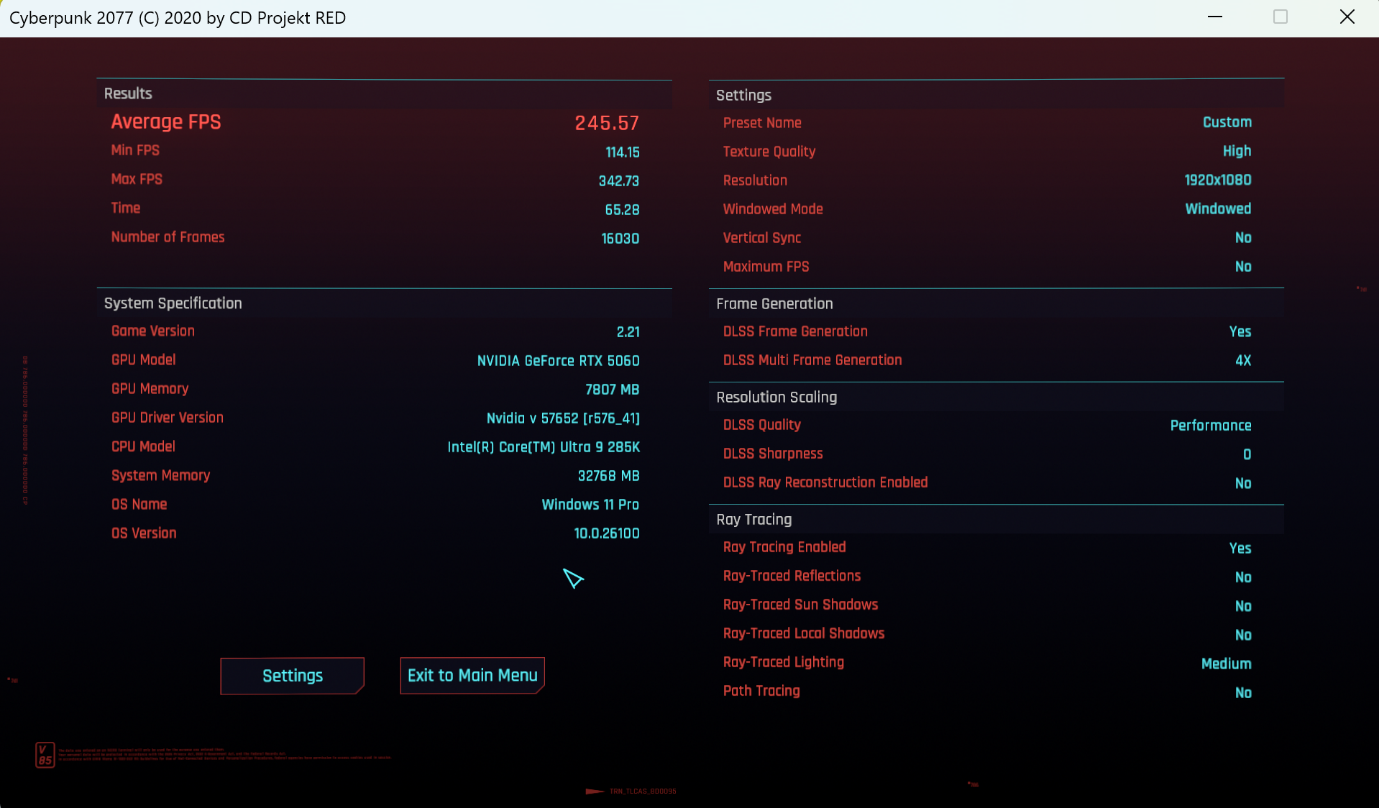Viewport: 1379px width, 808px height.
Task: Click the Time value 65.28
Action: (x=622, y=210)
